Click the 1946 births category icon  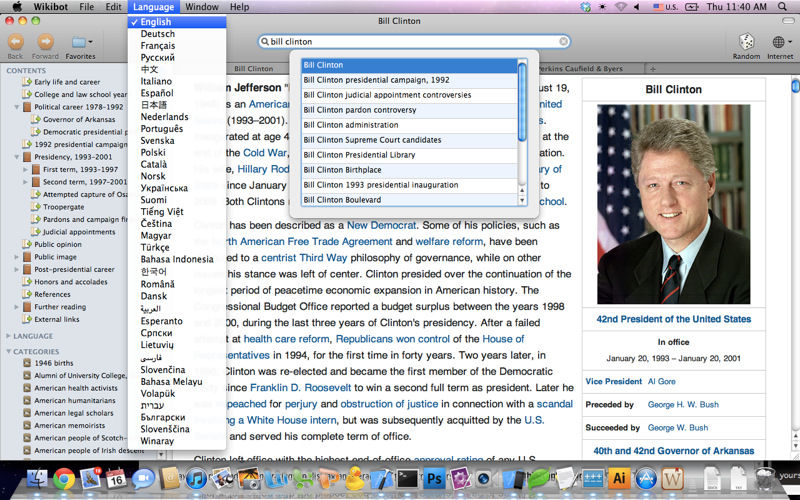pyautogui.click(x=27, y=363)
